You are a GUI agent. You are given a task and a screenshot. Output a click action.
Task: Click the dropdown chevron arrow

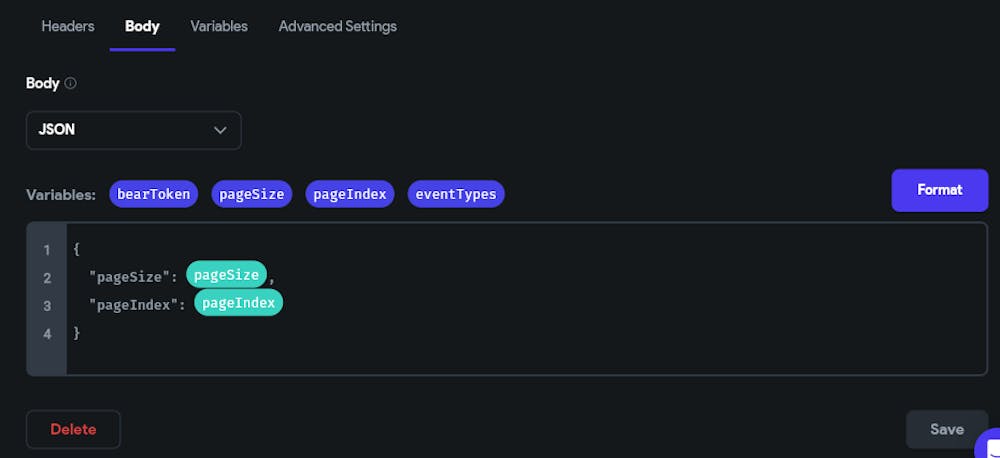click(x=221, y=130)
